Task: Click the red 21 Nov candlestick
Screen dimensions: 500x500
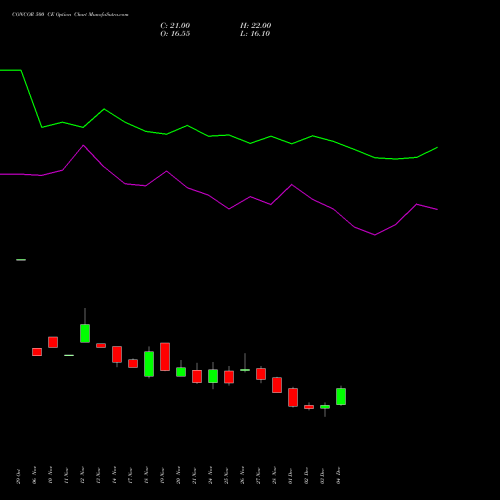Action: pos(197,376)
